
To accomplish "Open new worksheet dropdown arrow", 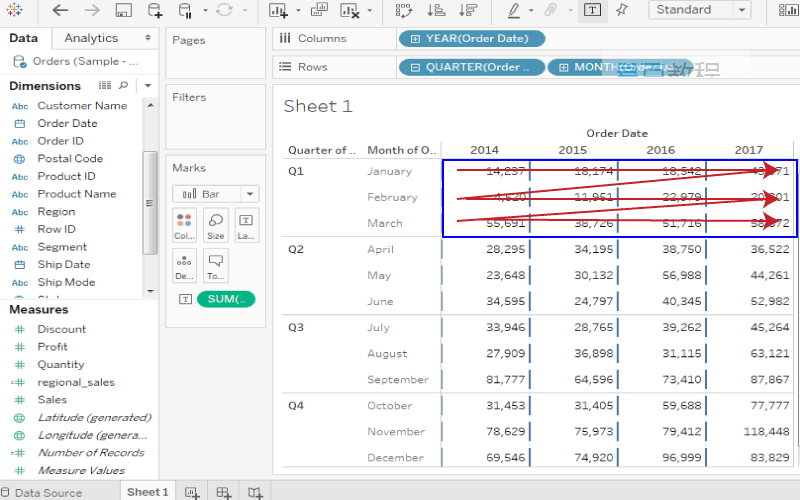I will (x=298, y=10).
